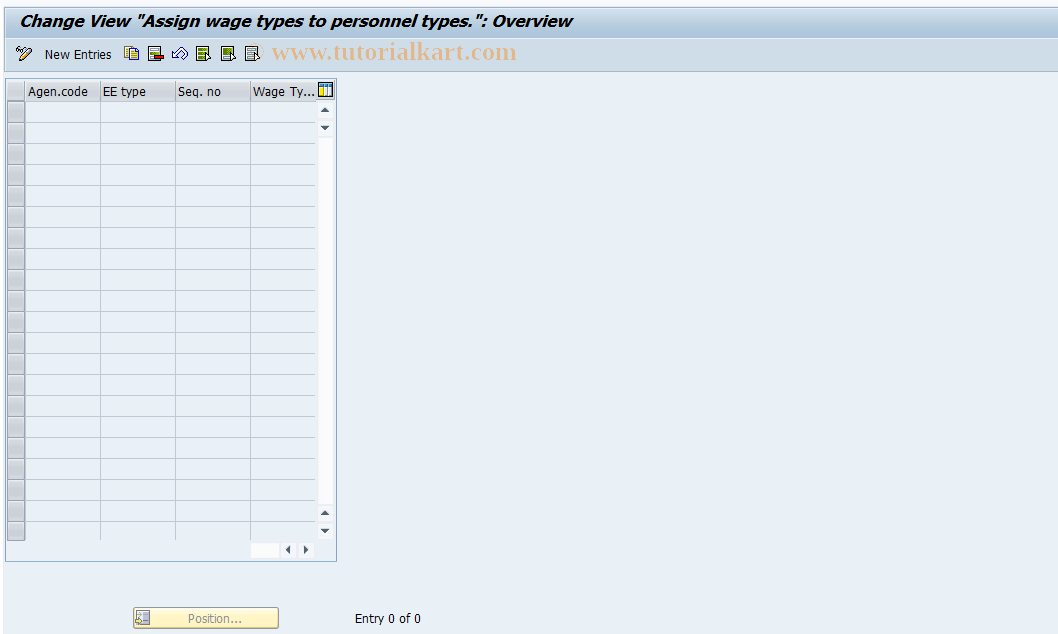Viewport: 1058px width, 634px height.
Task: Click the Position... button
Action: 206,618
